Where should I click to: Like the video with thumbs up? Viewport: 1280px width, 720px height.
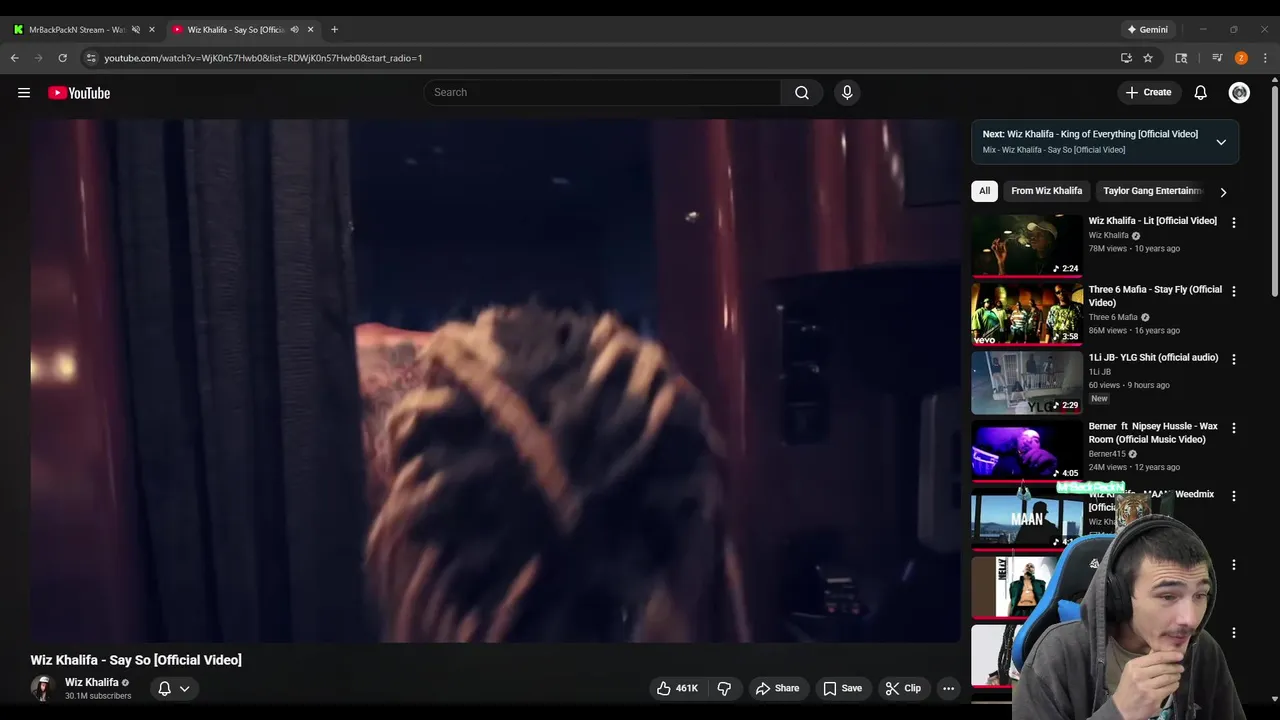point(677,688)
